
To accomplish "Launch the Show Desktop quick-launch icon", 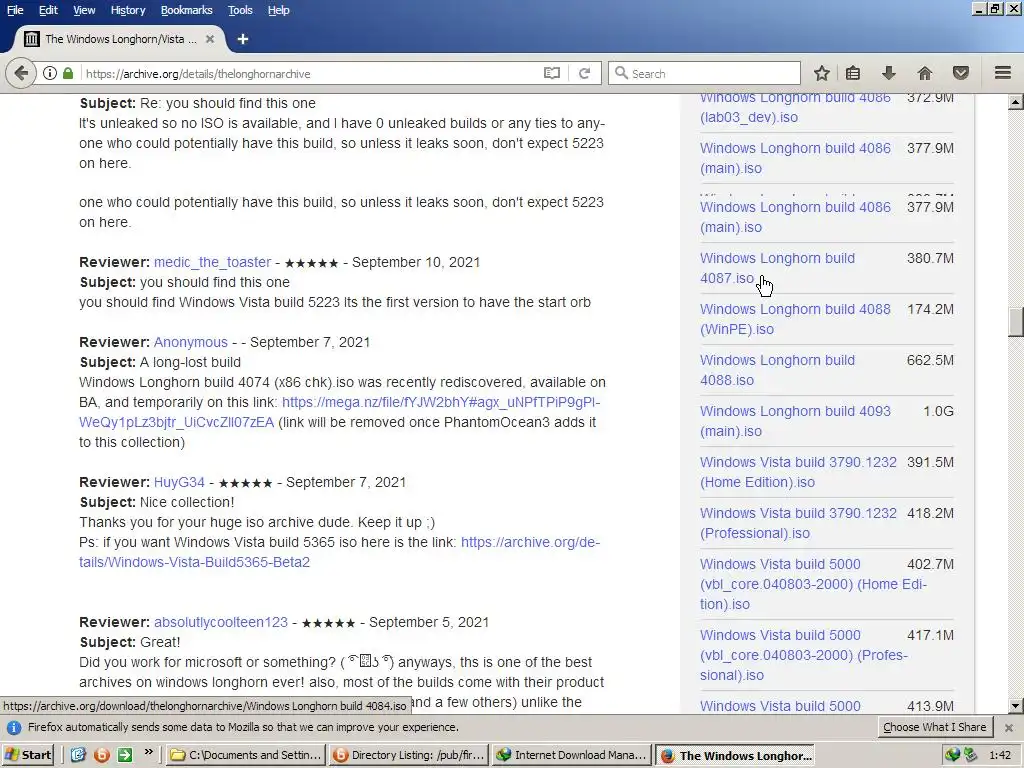I will click(78, 755).
